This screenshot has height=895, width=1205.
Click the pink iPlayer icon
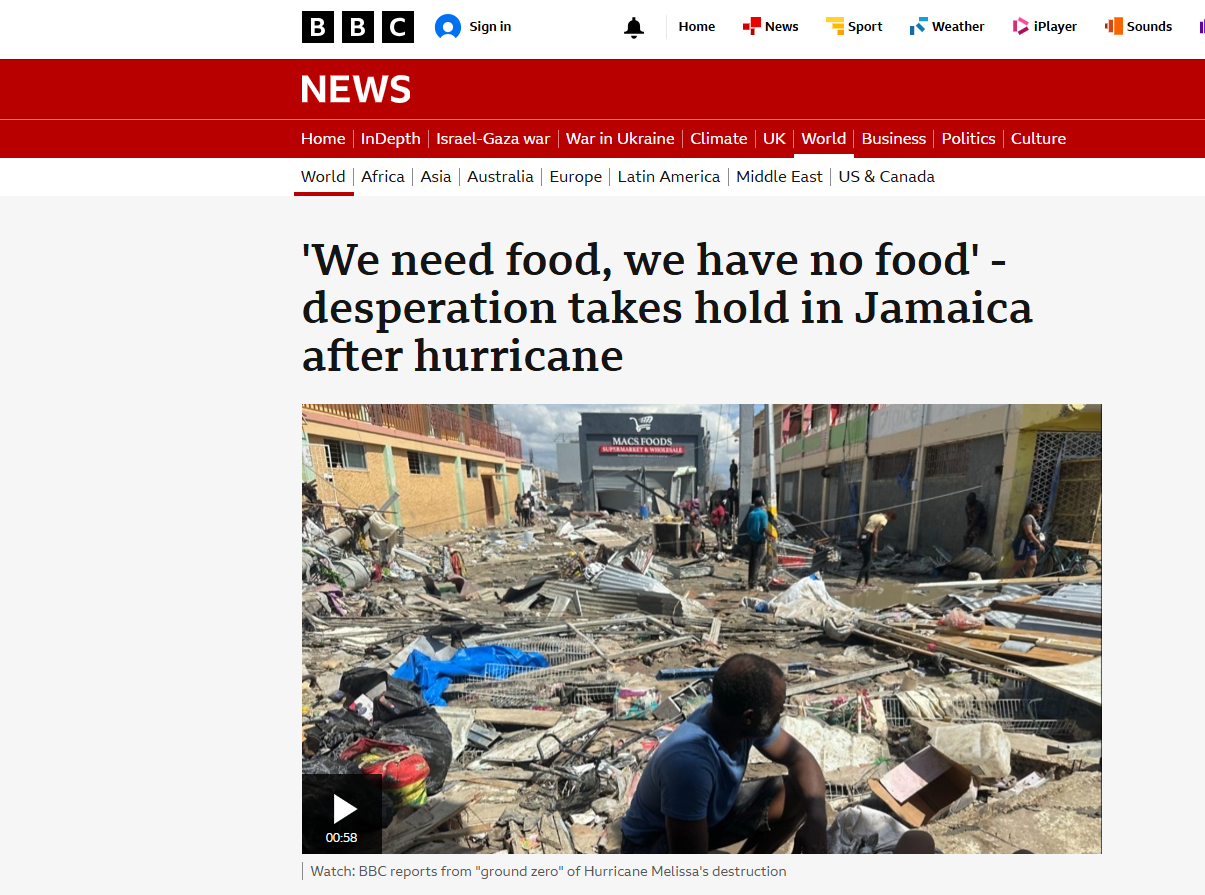(1020, 26)
